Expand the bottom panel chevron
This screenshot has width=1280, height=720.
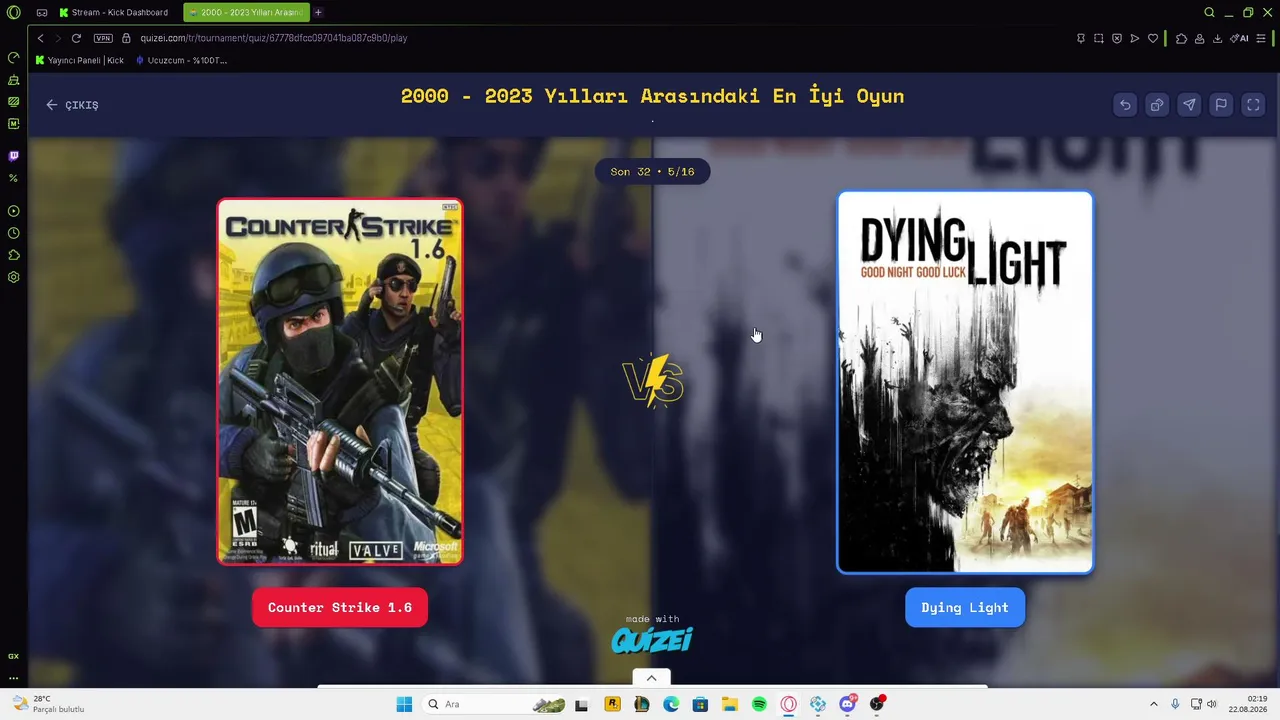[651, 678]
